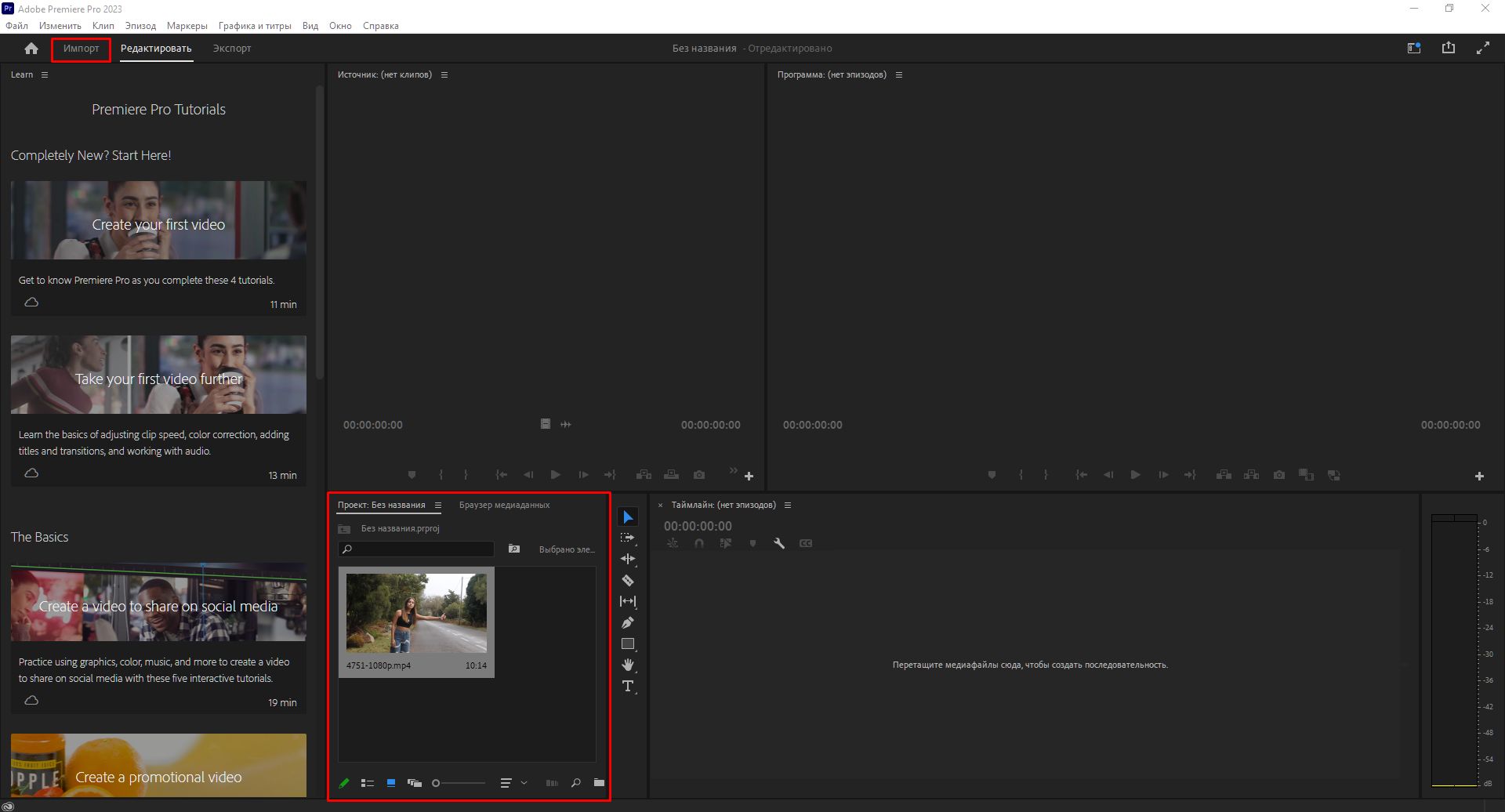
Task: Expand Source monitor overflow double chevron
Action: tap(733, 471)
